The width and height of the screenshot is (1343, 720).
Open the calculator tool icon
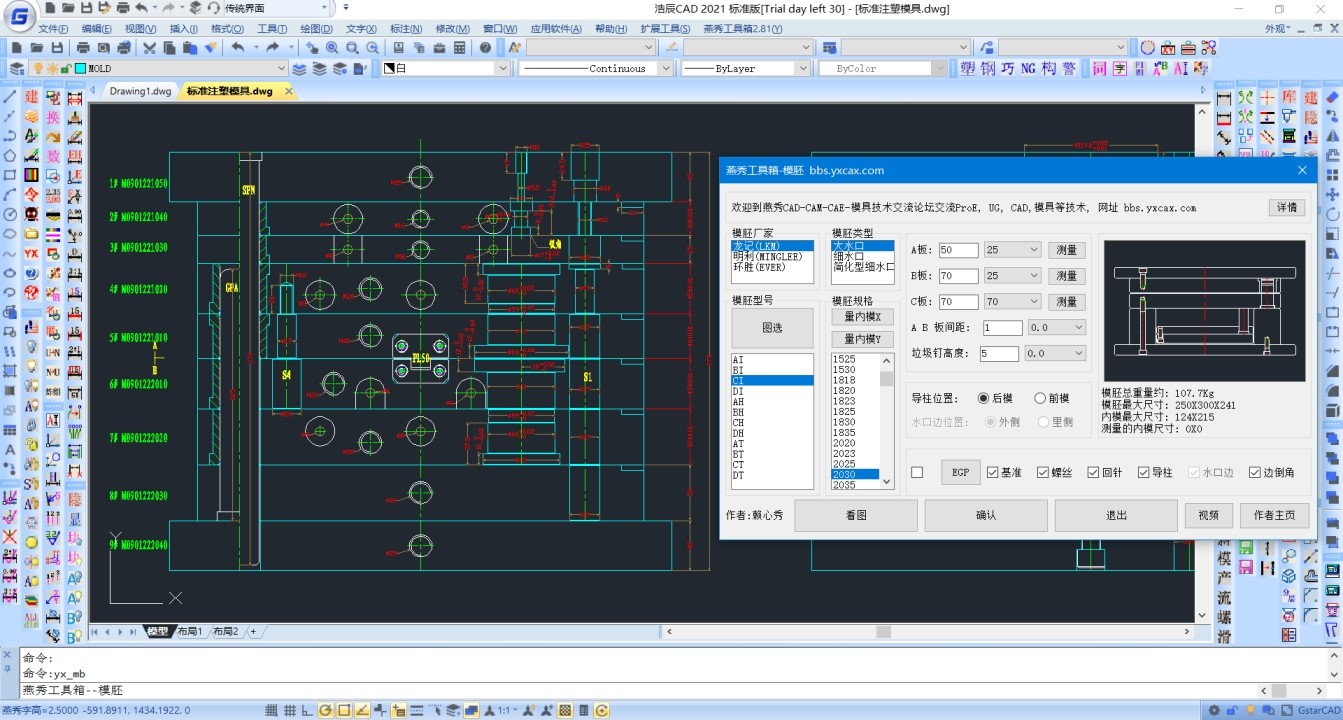(459, 47)
